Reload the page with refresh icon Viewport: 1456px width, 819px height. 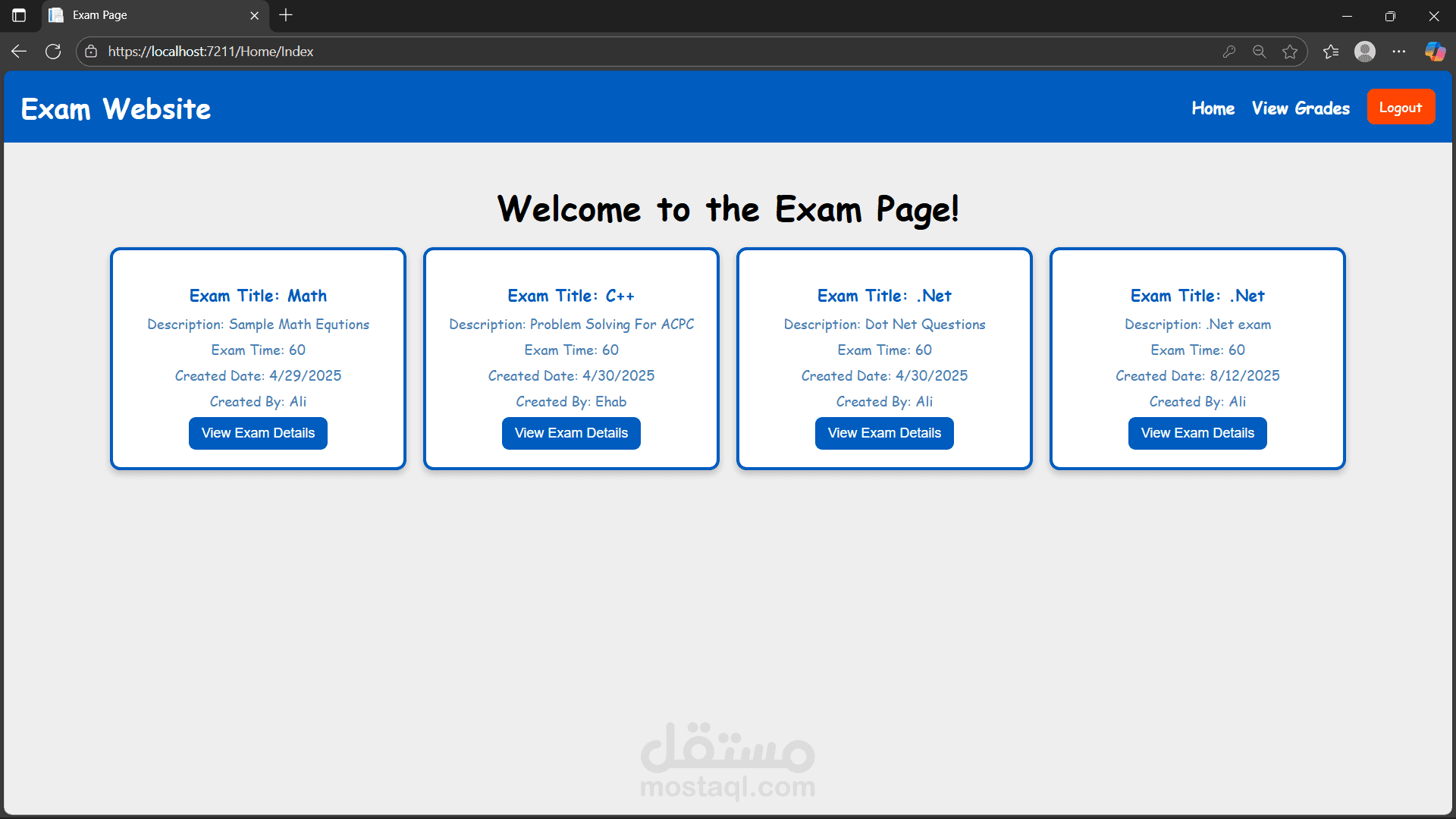53,52
